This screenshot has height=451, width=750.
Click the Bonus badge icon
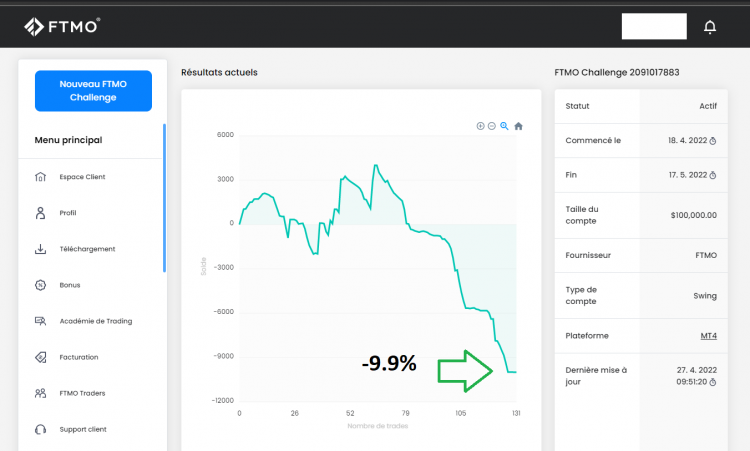point(41,285)
